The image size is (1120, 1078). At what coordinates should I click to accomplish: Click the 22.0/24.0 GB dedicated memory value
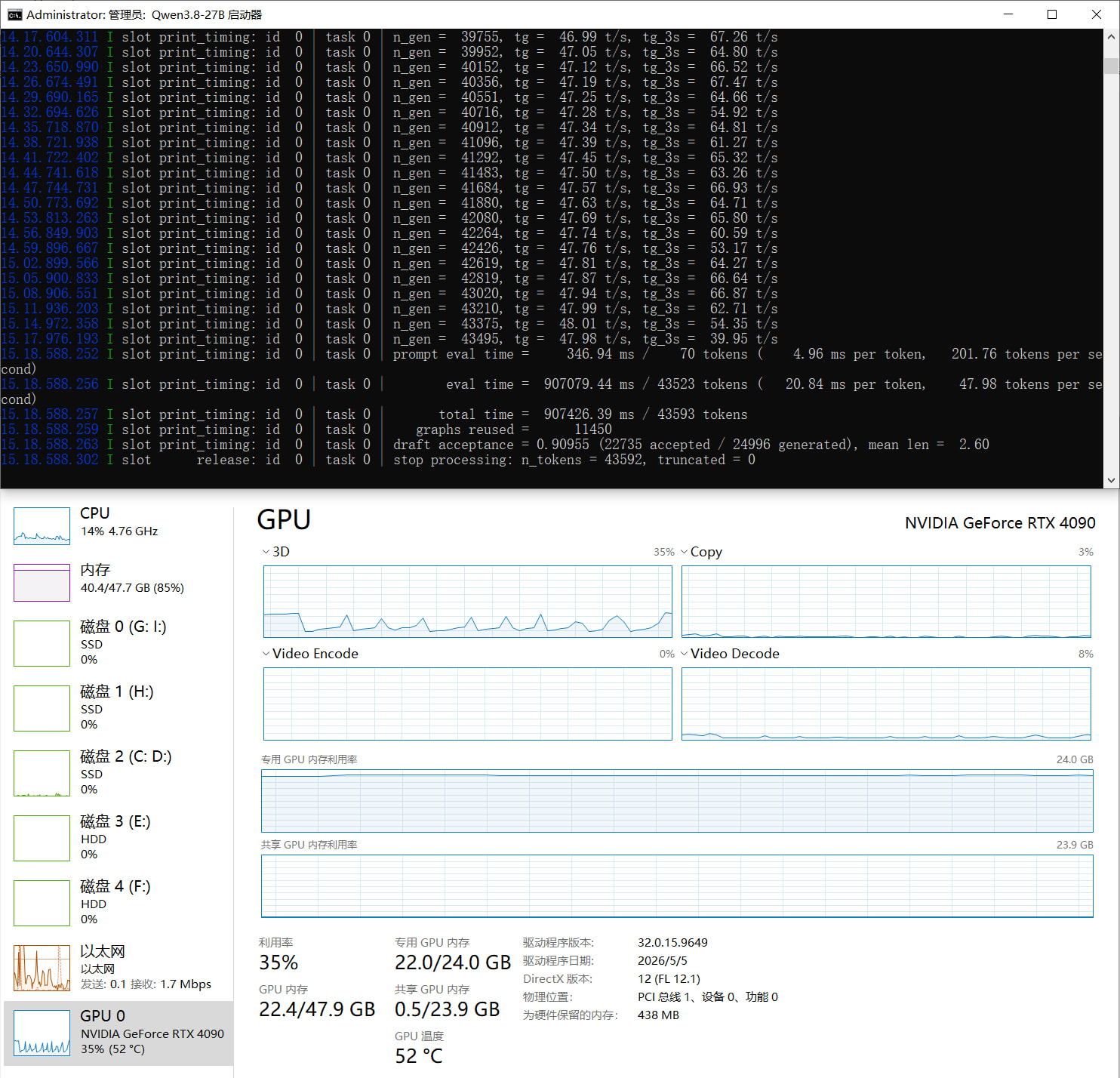[453, 962]
